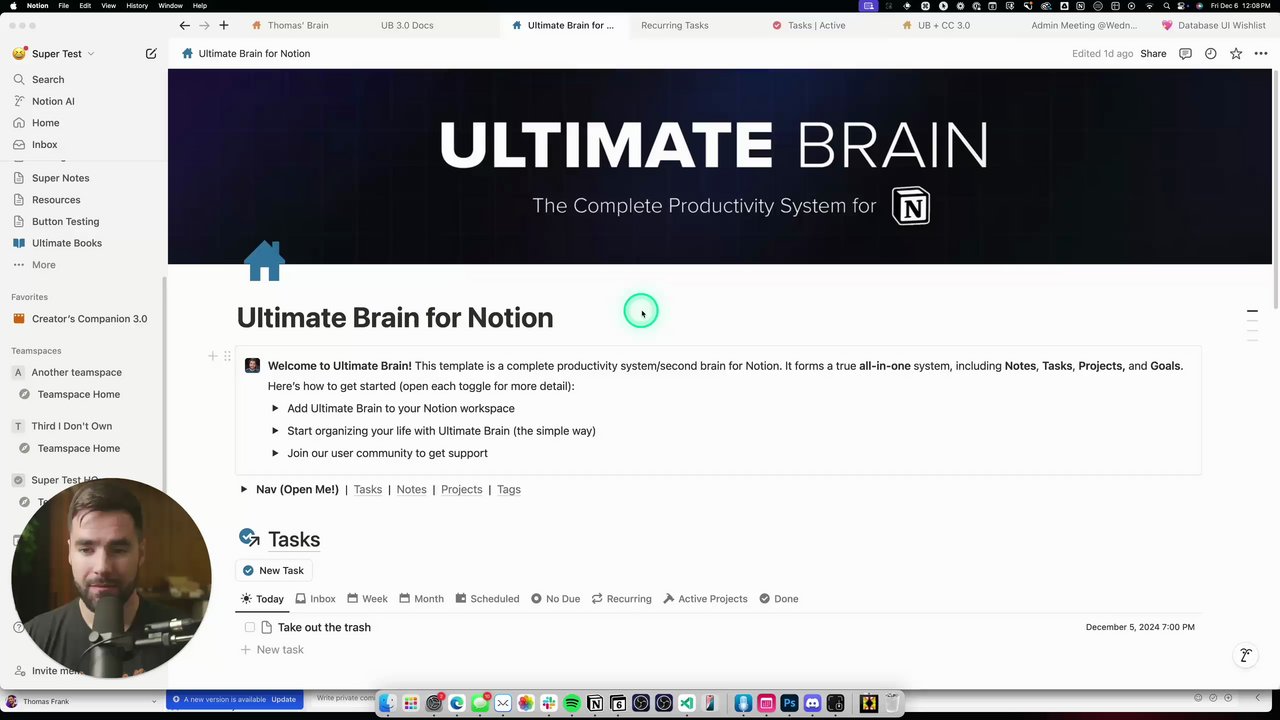Select the Scheduled view tab
The height and width of the screenshot is (720, 1280).
(487, 599)
